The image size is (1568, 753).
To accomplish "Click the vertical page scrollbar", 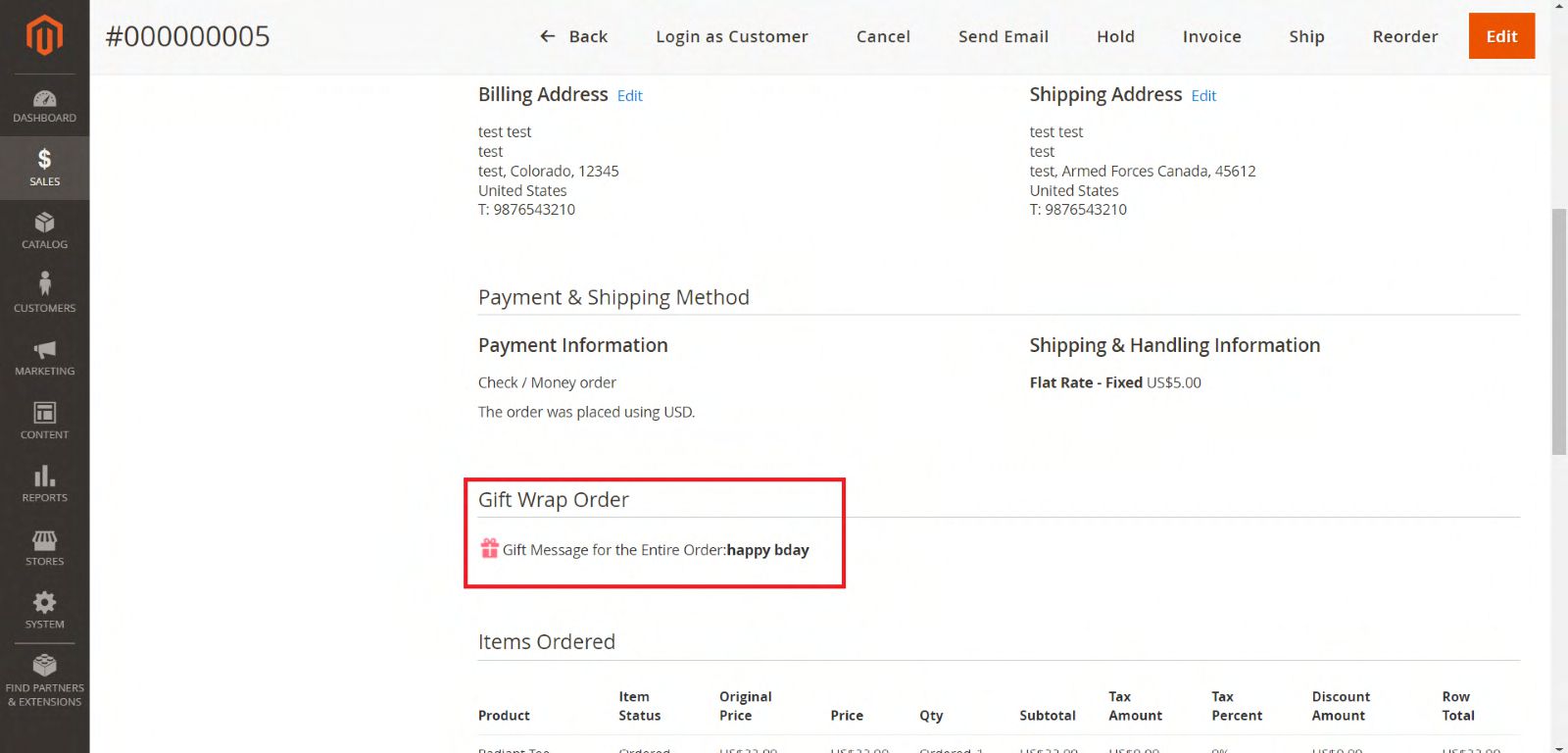I will click(x=1559, y=331).
